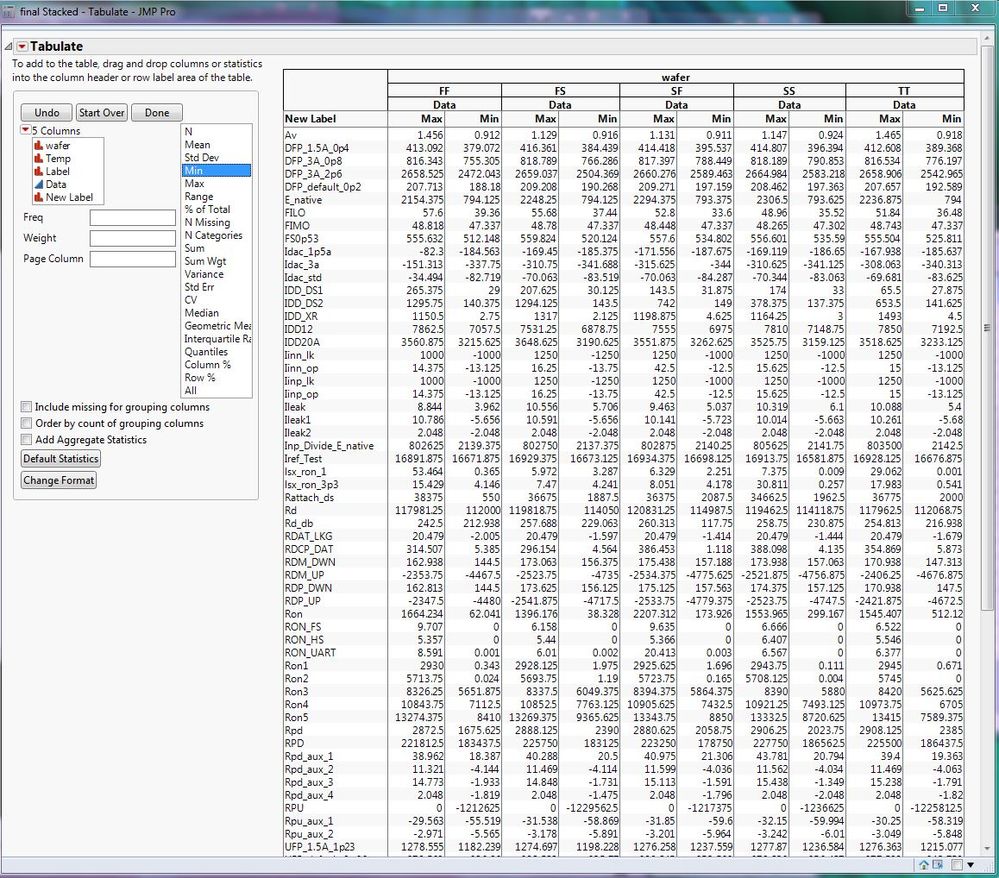Select the Data continuous column icon

tap(38, 184)
